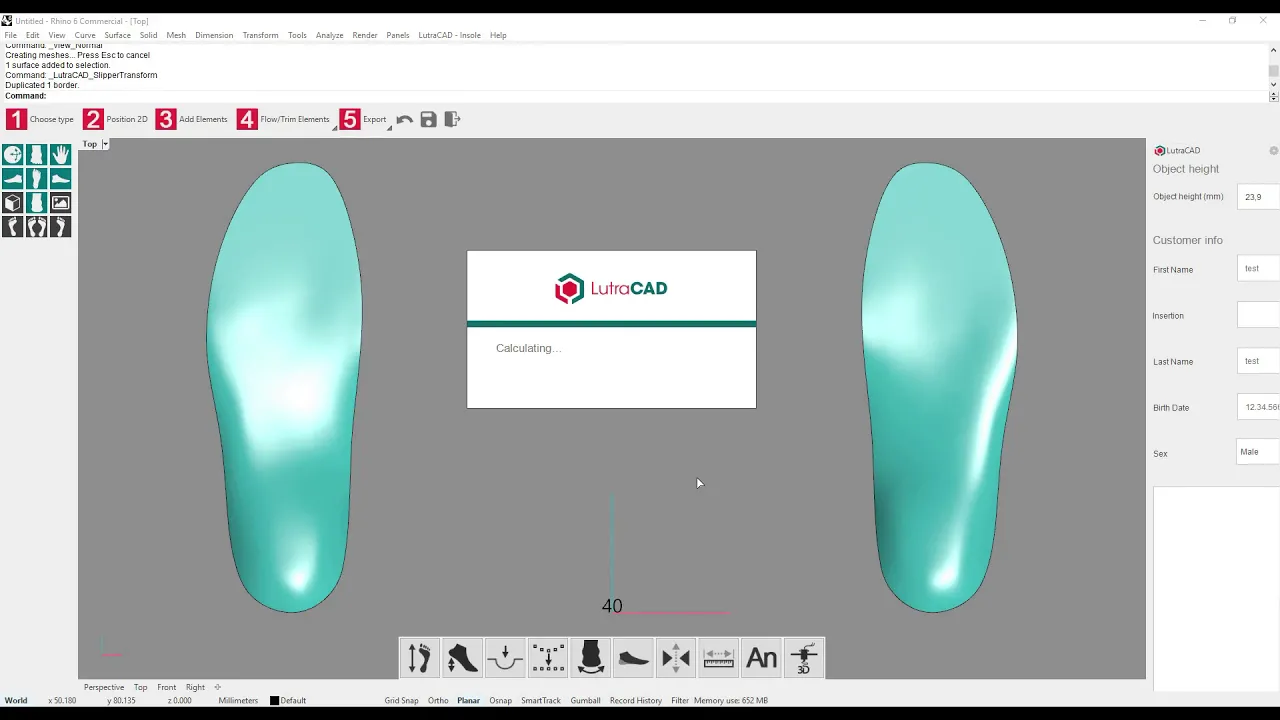Open the LutraCAD - Insole menu
The image size is (1280, 720).
click(x=449, y=35)
